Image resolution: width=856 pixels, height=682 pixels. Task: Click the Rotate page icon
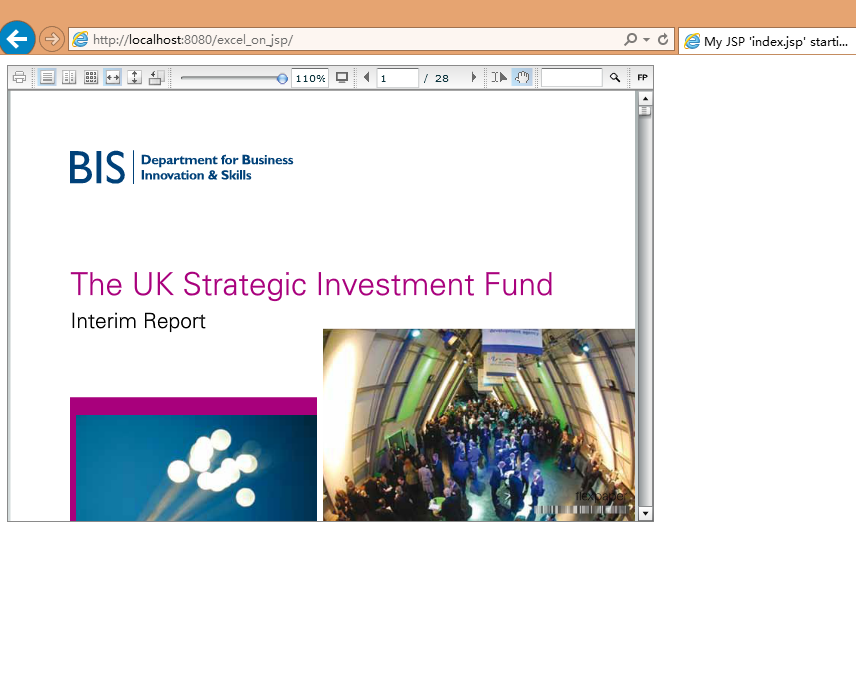click(x=157, y=78)
